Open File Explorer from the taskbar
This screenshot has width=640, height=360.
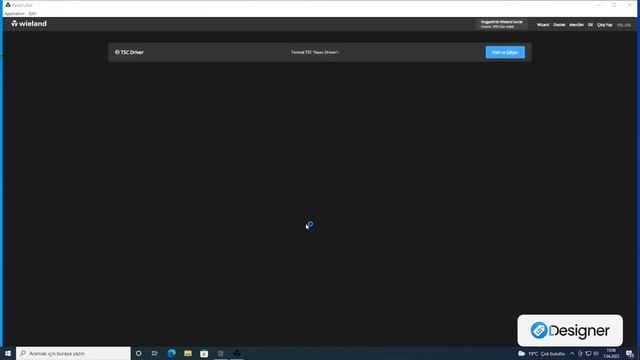point(188,353)
